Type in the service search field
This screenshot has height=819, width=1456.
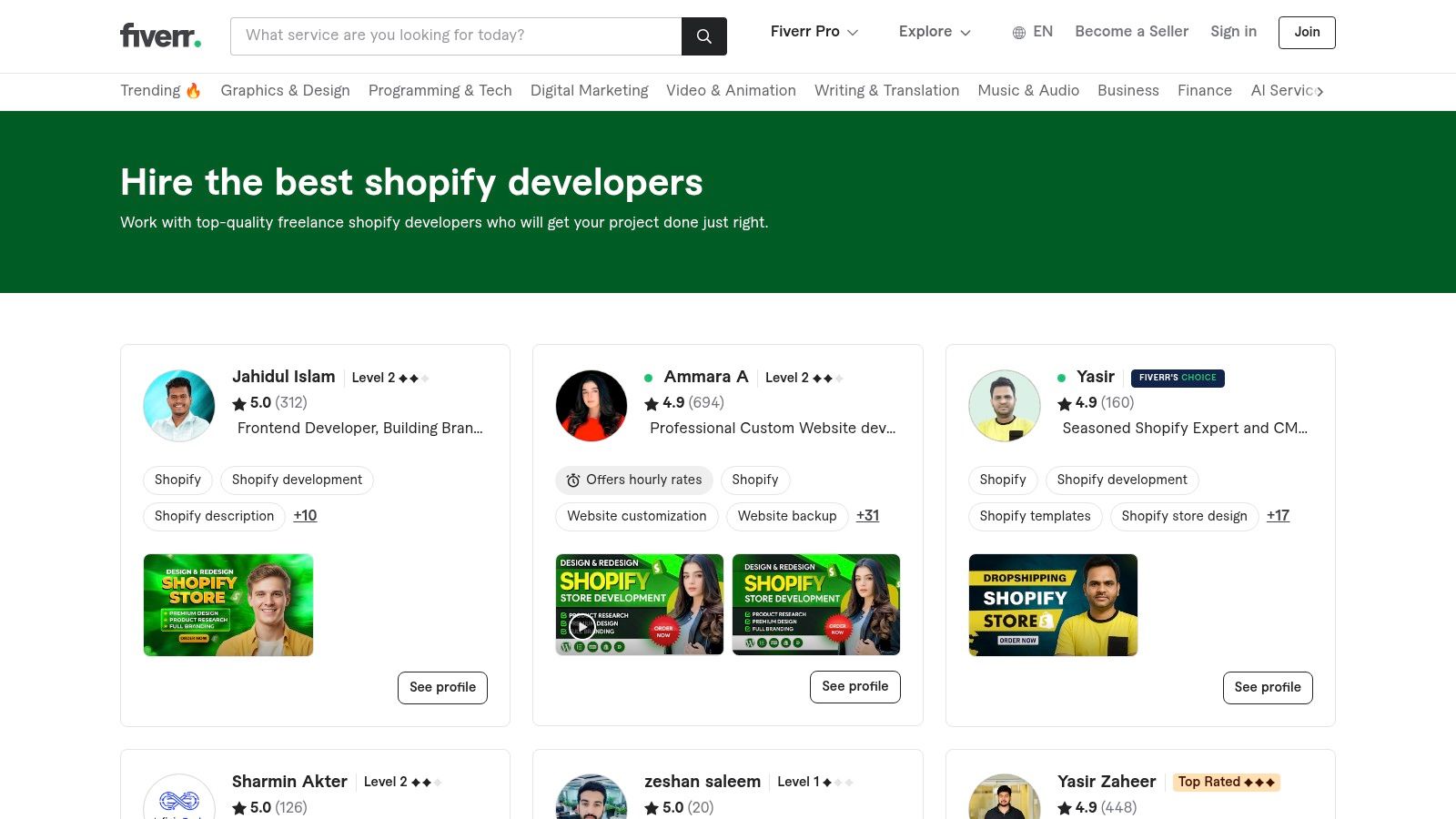point(455,36)
